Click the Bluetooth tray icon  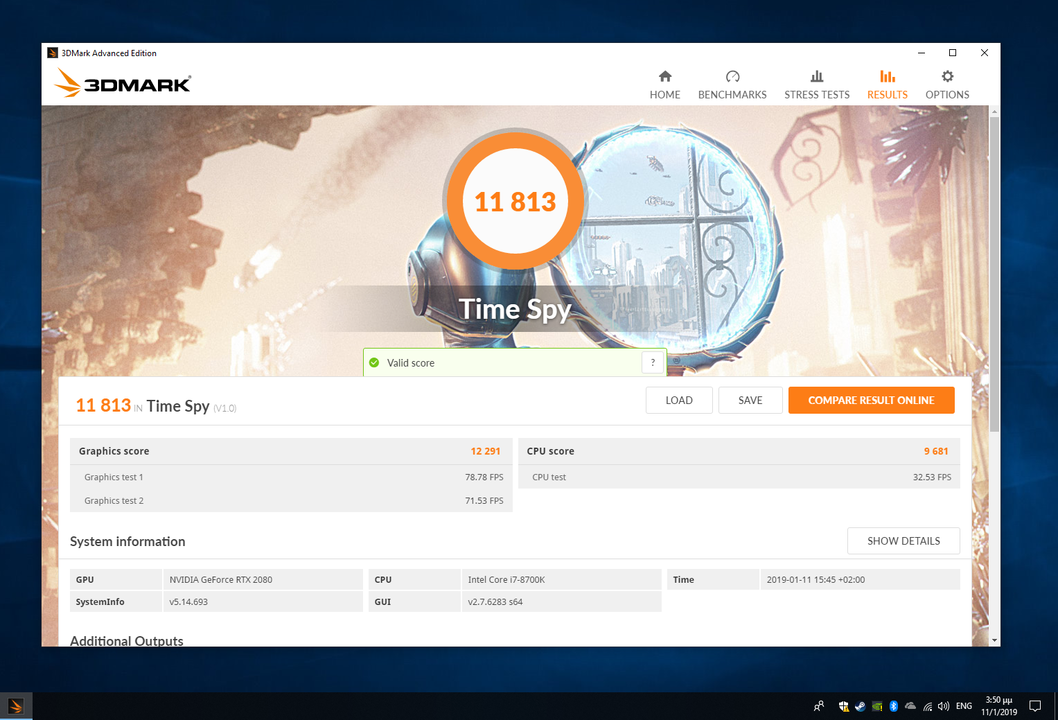(x=893, y=706)
